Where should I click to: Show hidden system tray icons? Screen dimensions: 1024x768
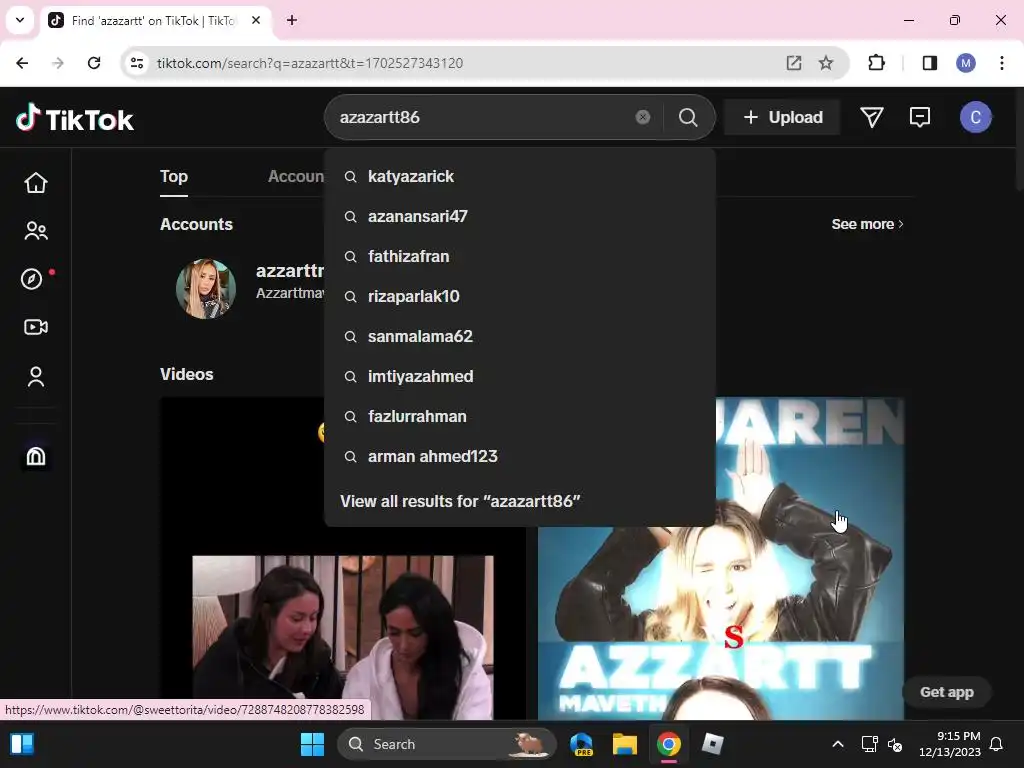838,744
